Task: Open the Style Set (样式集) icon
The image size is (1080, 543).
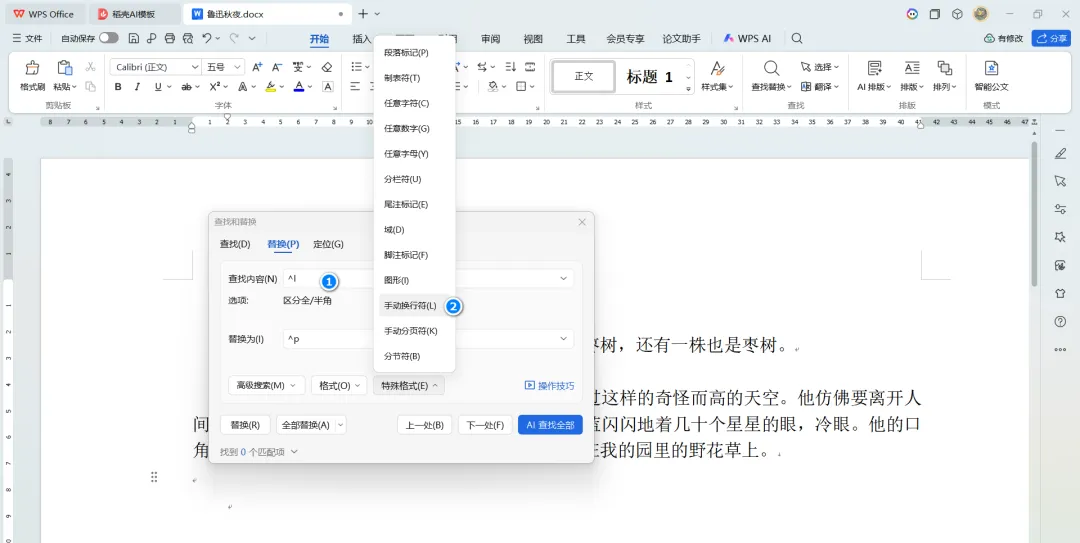Action: point(718,68)
